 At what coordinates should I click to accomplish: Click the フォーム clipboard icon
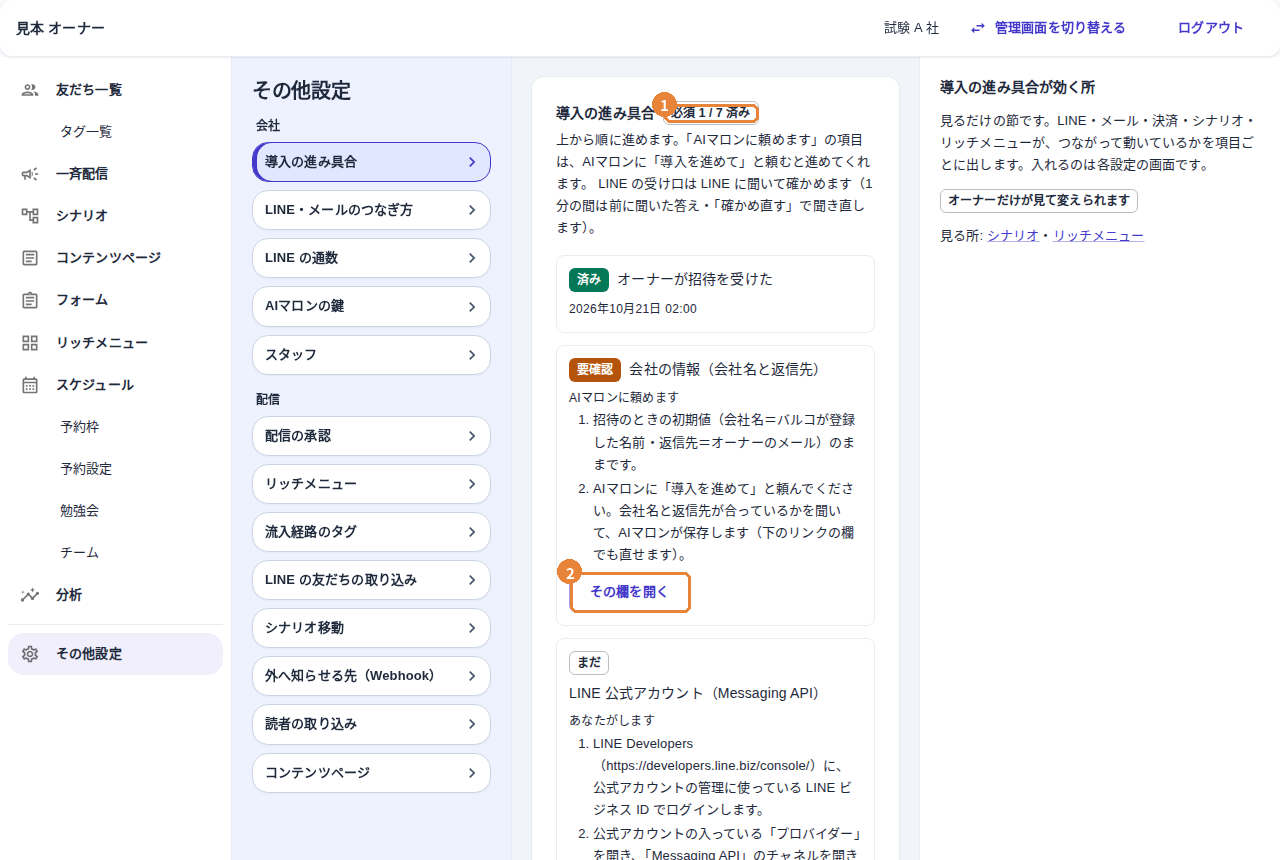click(x=30, y=300)
